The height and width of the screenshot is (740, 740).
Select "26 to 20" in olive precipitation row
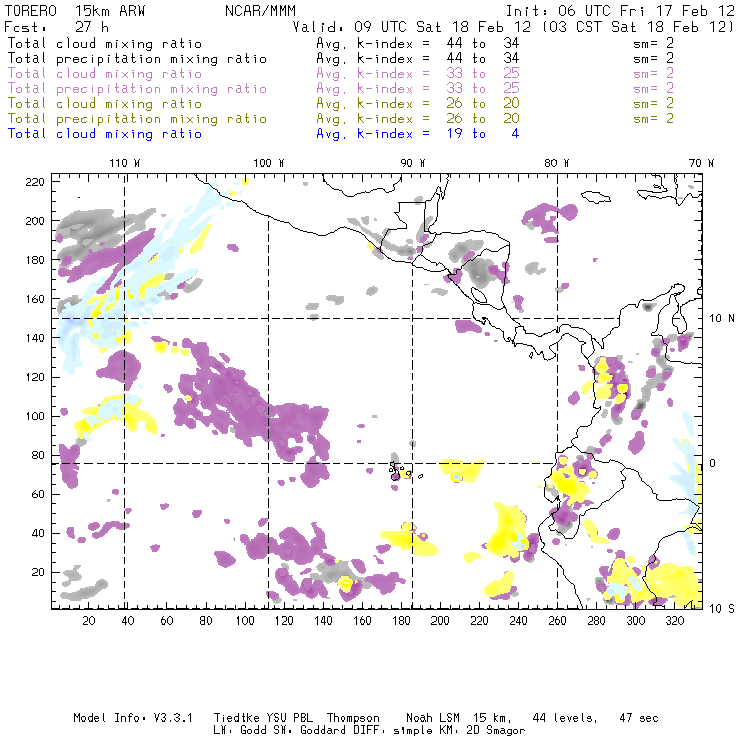point(483,118)
